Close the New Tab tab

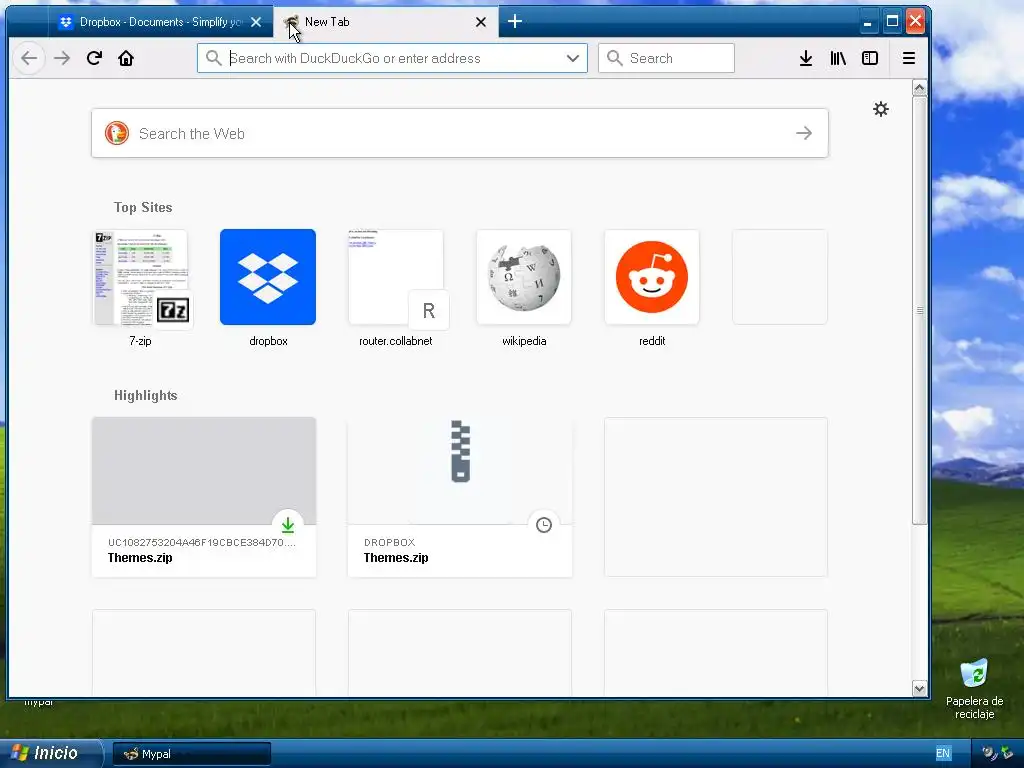click(x=481, y=22)
